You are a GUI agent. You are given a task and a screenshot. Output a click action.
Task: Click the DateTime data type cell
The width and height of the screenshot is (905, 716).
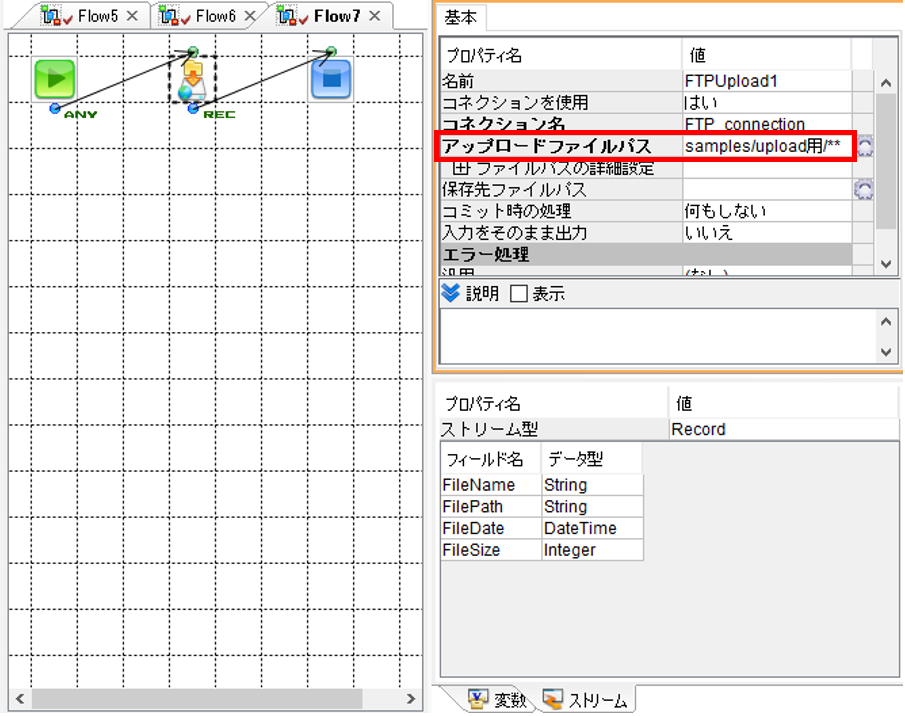592,528
